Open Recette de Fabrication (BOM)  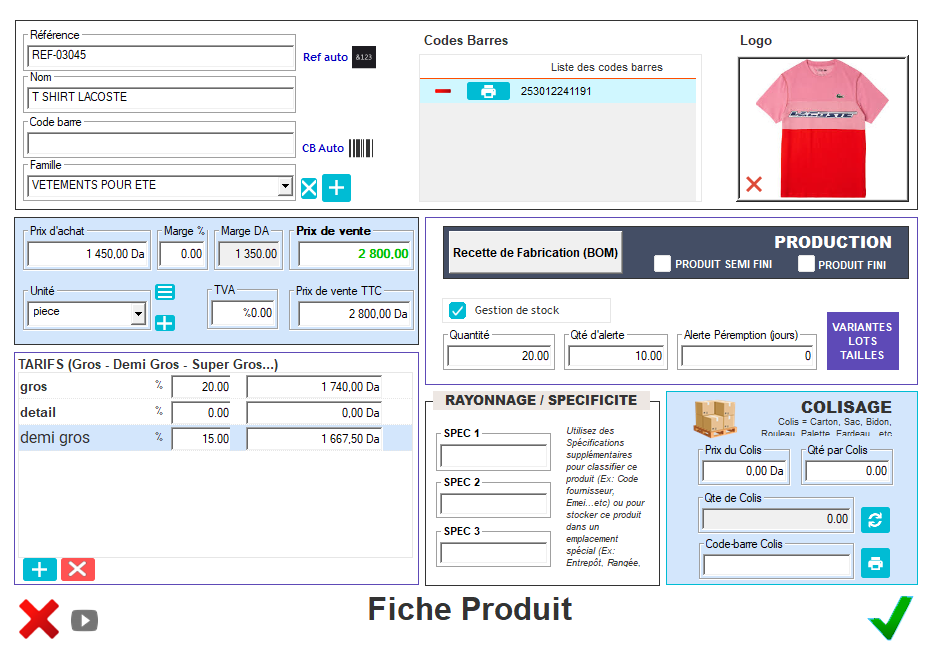tap(535, 253)
